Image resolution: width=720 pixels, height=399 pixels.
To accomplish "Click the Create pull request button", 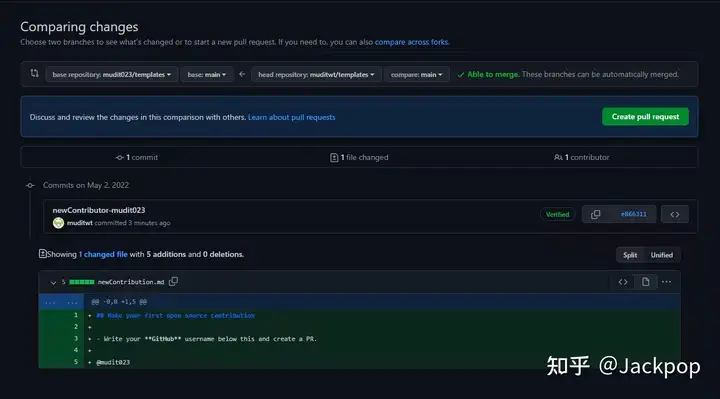I will tap(645, 117).
